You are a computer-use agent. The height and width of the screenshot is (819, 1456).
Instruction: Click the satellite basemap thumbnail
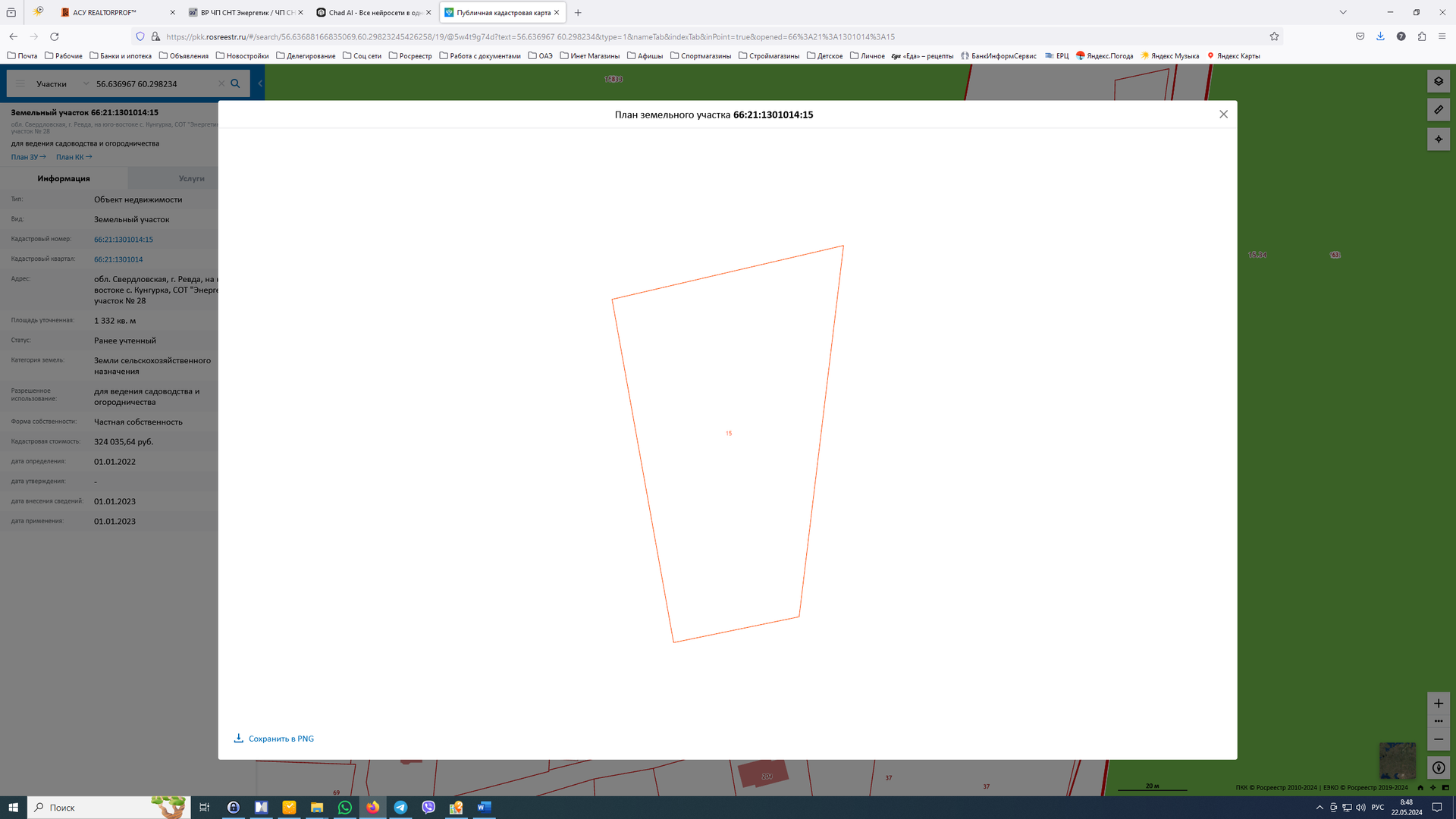(x=1397, y=760)
